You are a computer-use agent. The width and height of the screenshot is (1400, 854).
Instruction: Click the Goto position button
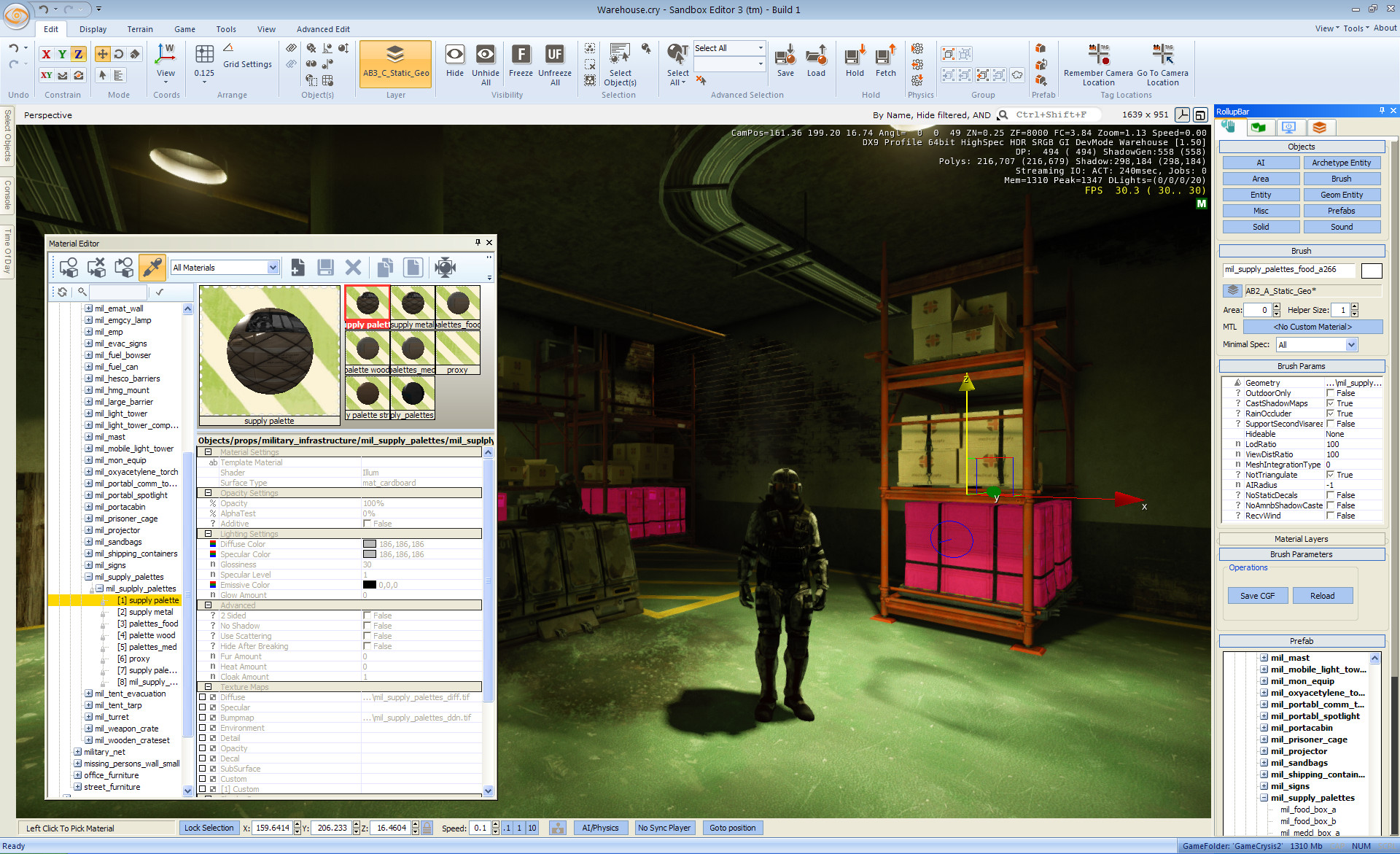[x=732, y=828]
